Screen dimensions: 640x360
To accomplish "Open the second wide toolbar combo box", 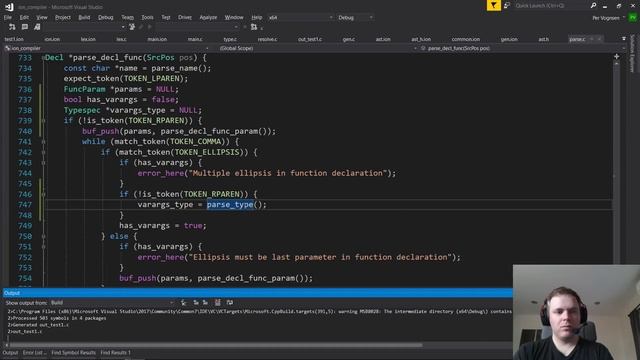I will (198, 27).
